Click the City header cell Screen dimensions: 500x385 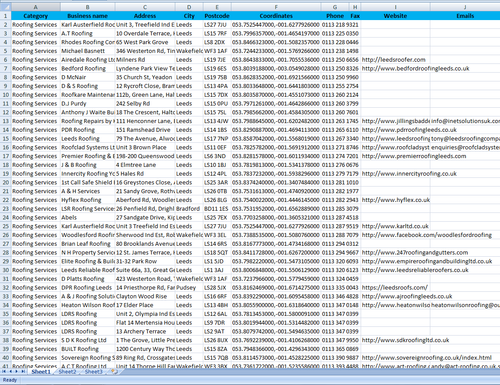point(189,16)
